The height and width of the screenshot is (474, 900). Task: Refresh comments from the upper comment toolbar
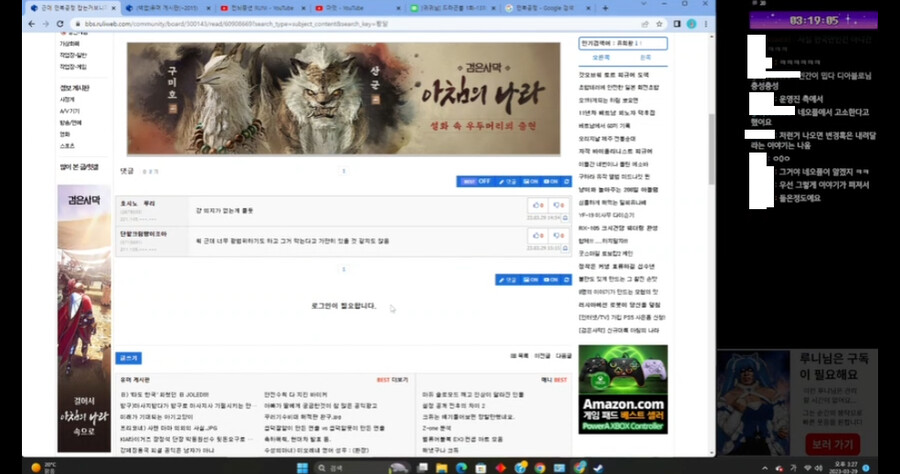[566, 181]
